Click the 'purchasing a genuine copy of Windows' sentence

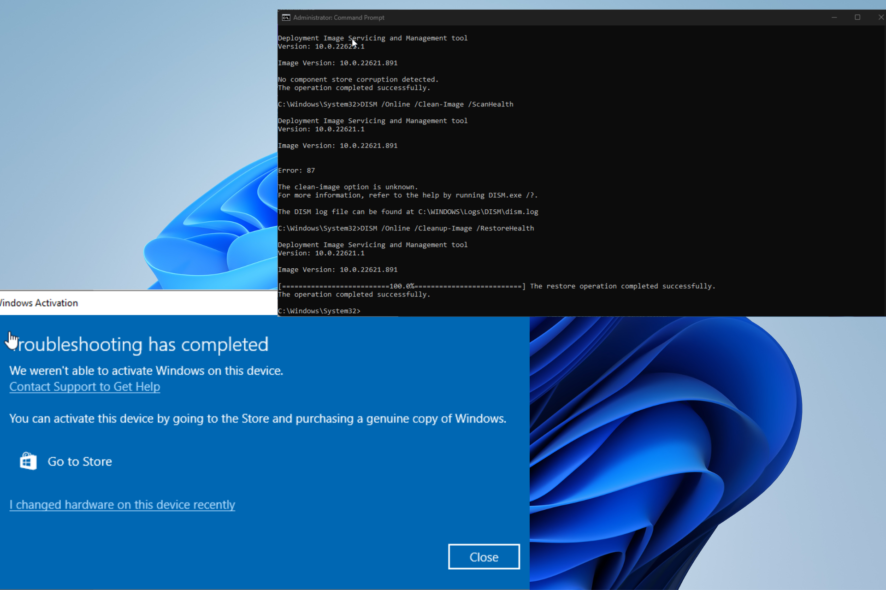pyautogui.click(x=258, y=419)
